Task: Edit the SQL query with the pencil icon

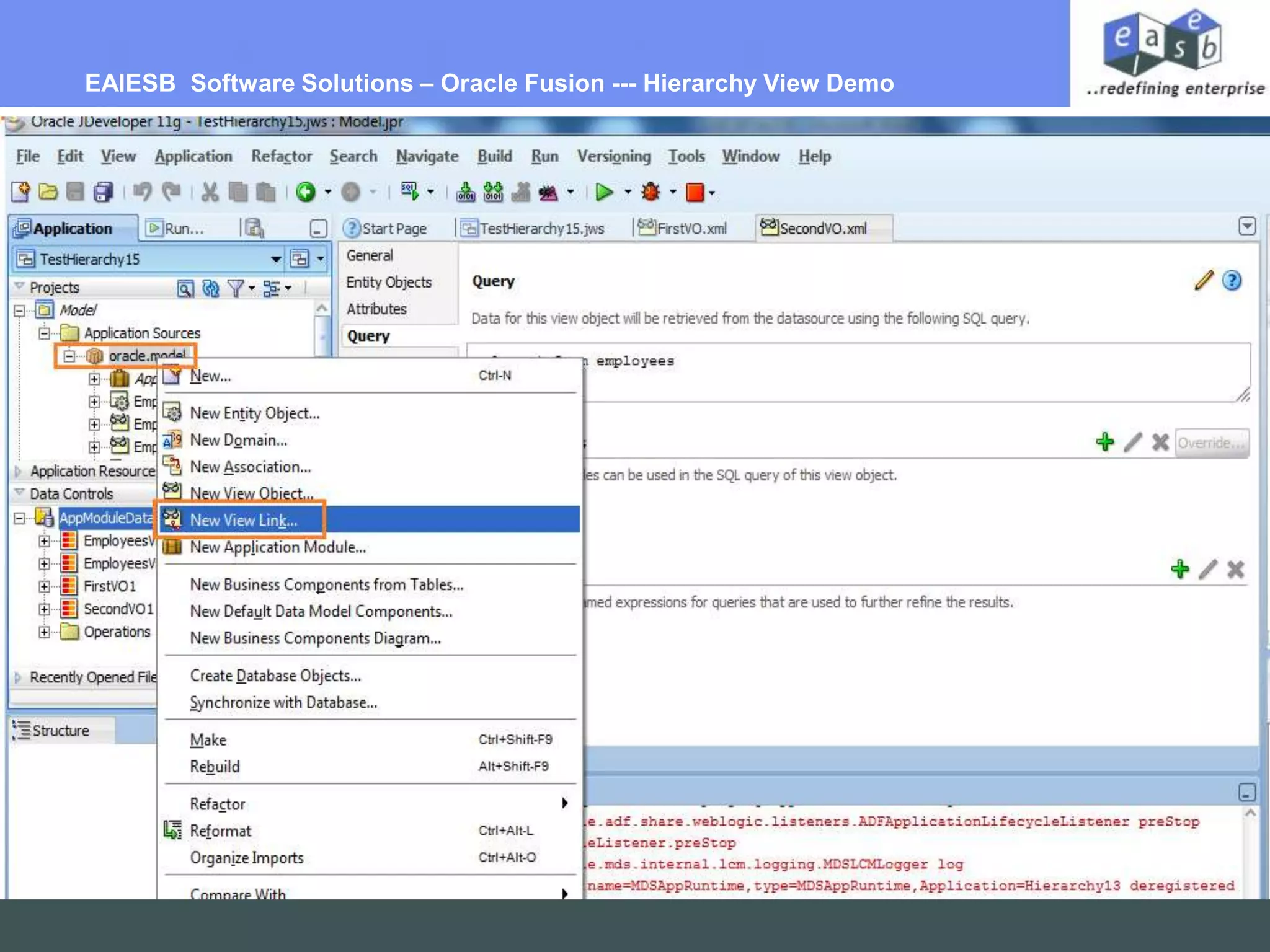Action: coord(1204,281)
